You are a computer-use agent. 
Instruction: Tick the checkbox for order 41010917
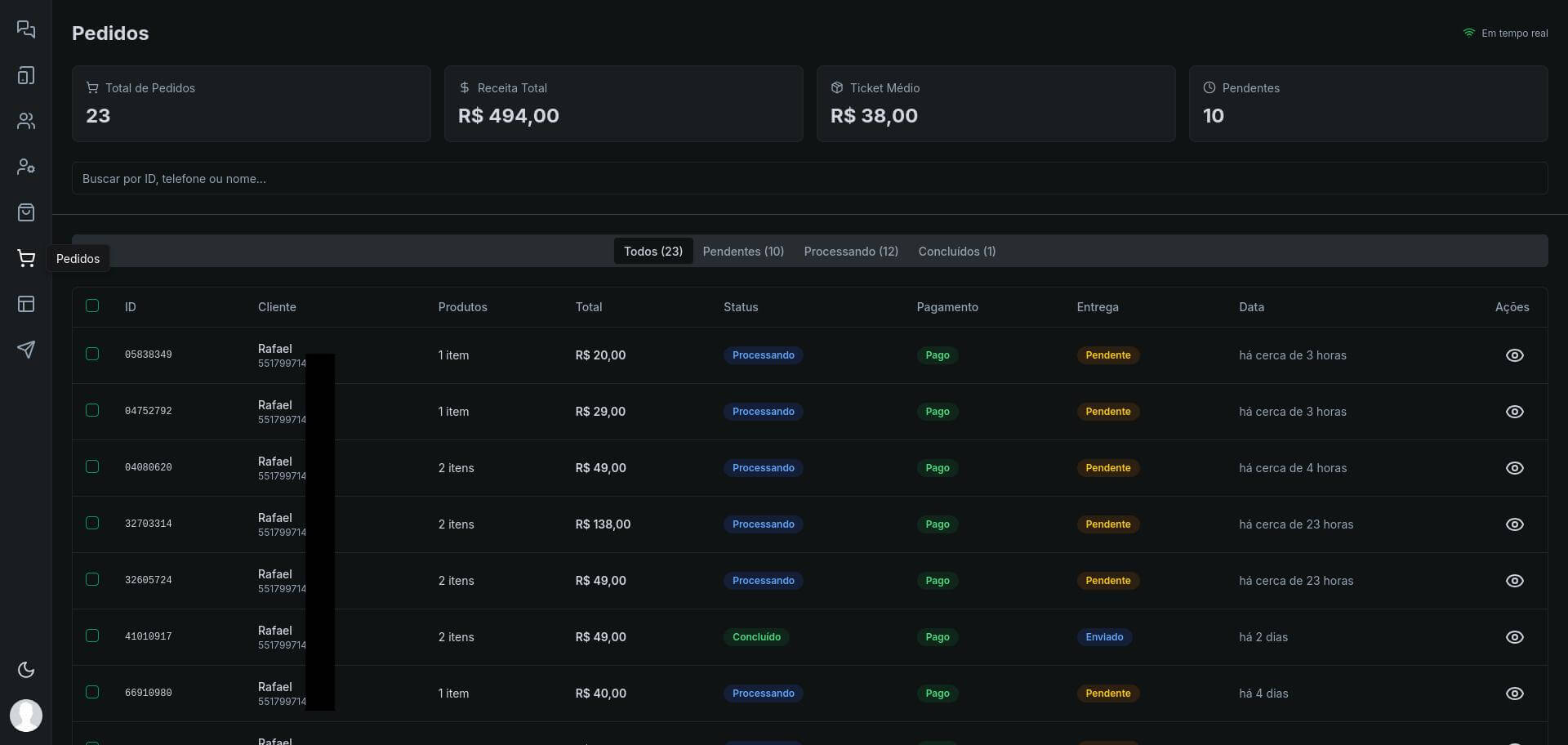(92, 636)
